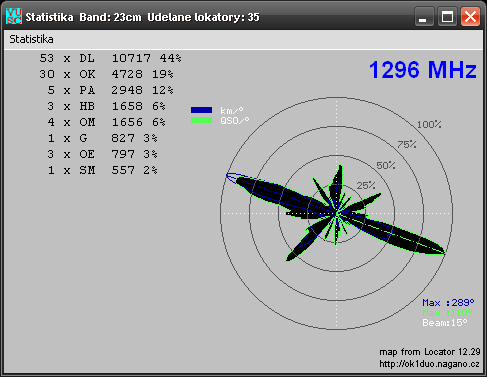This screenshot has width=487, height=377.
Task: Click the 1296 MHz frequency label
Action: (423, 70)
